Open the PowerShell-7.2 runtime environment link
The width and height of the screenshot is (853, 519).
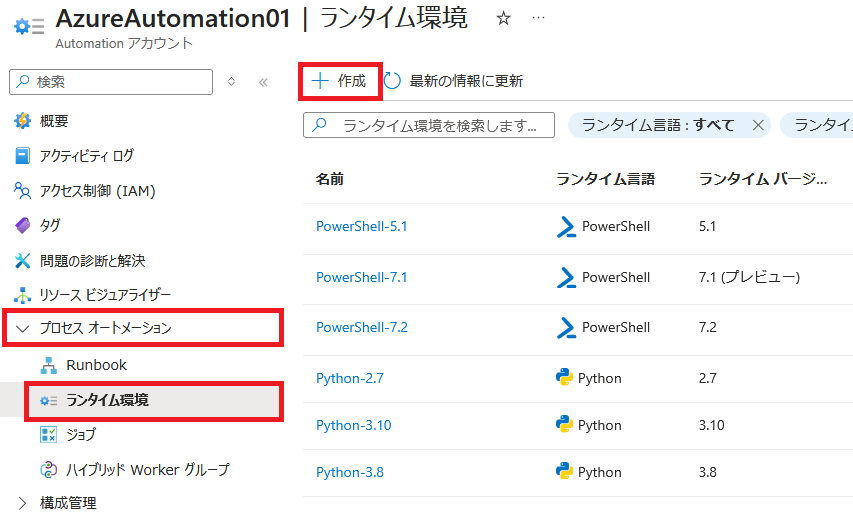(x=362, y=327)
